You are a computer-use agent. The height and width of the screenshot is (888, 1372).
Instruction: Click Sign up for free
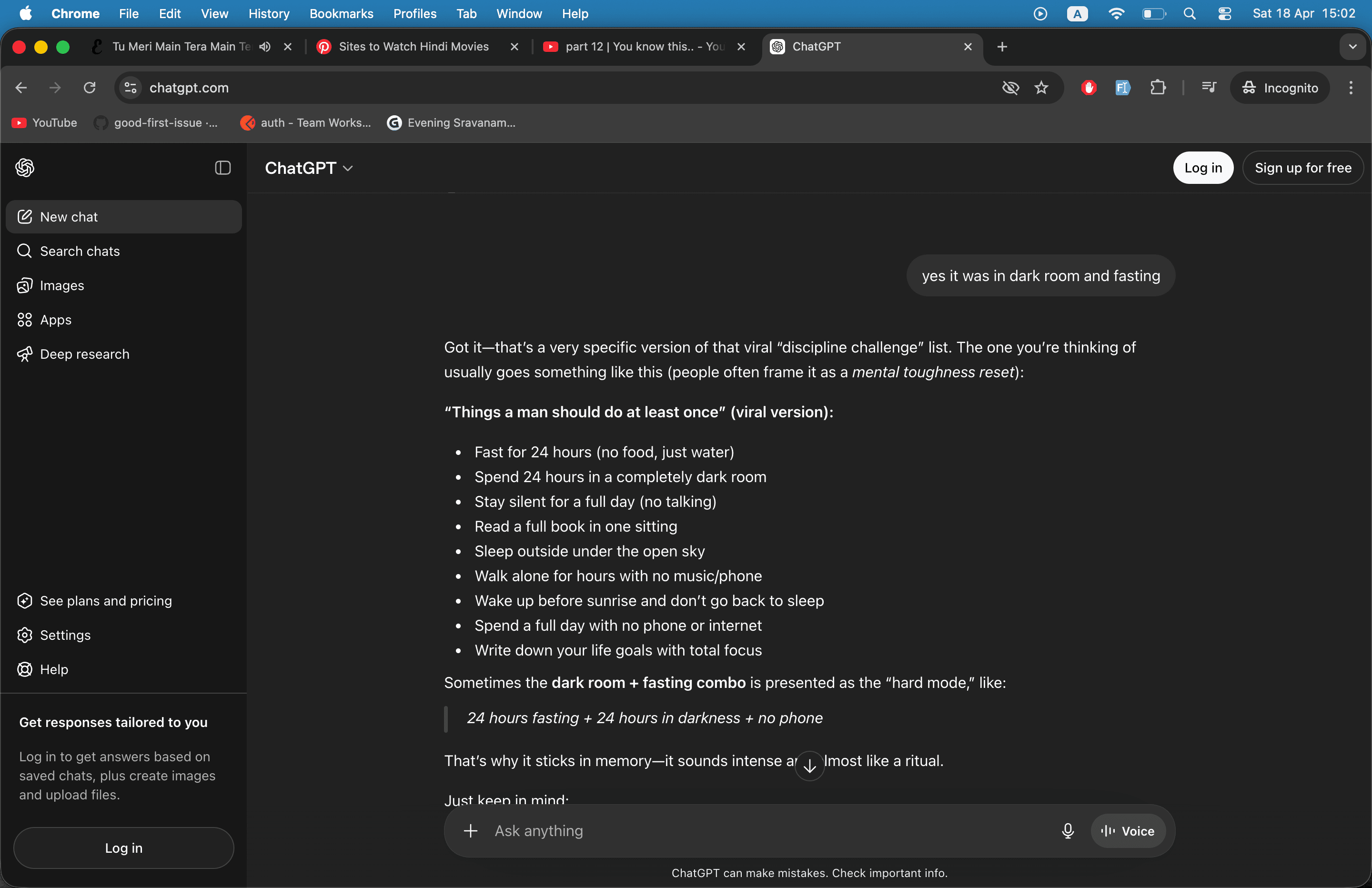click(1303, 168)
